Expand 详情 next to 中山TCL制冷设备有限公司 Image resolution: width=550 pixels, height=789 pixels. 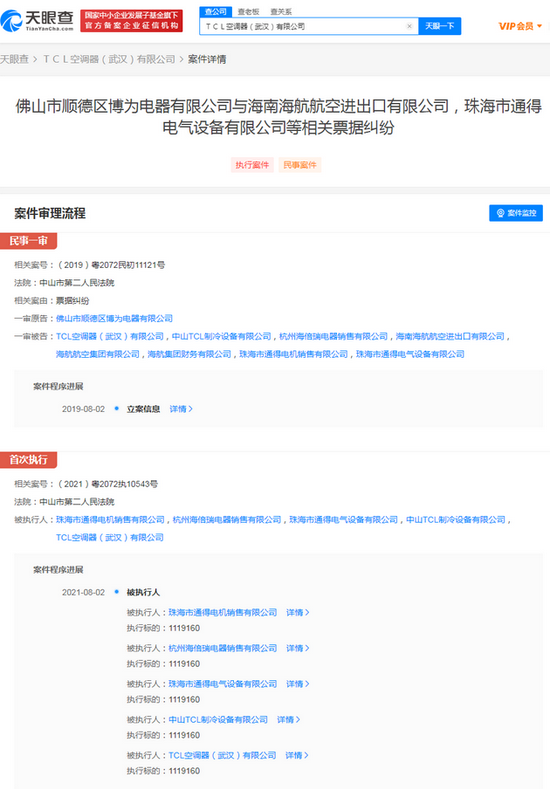coord(288,720)
